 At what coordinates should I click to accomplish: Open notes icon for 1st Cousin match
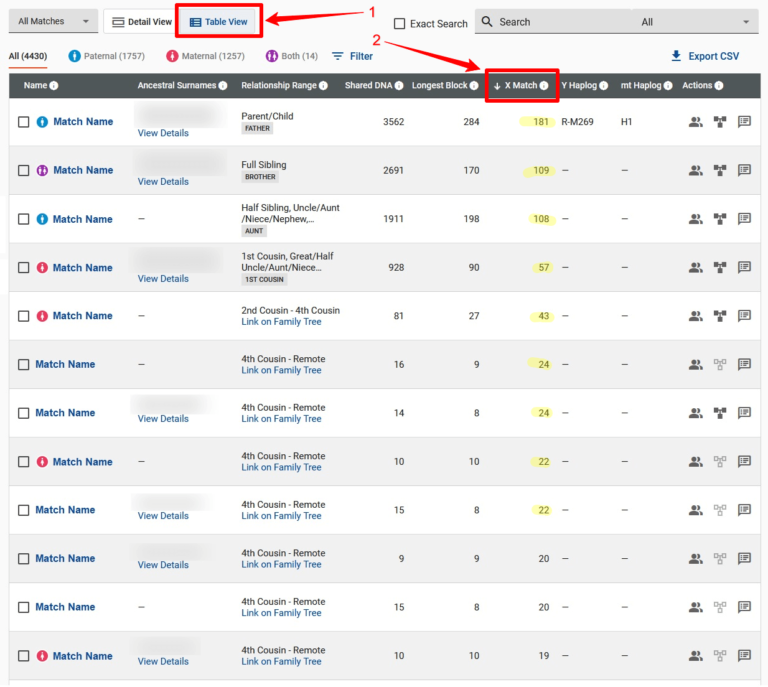click(744, 268)
